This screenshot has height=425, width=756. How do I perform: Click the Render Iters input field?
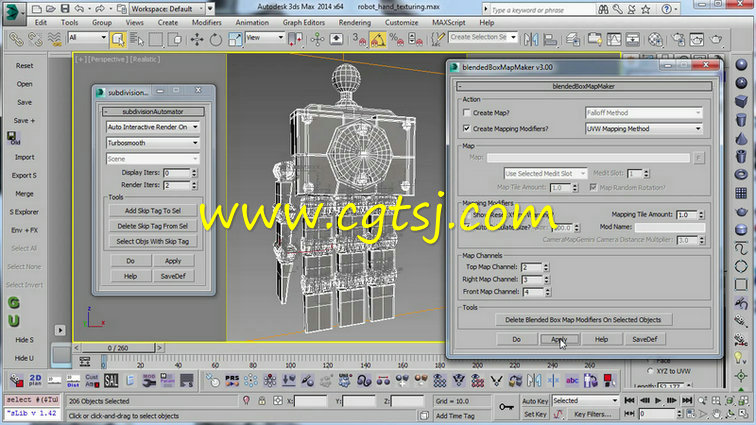tap(177, 185)
